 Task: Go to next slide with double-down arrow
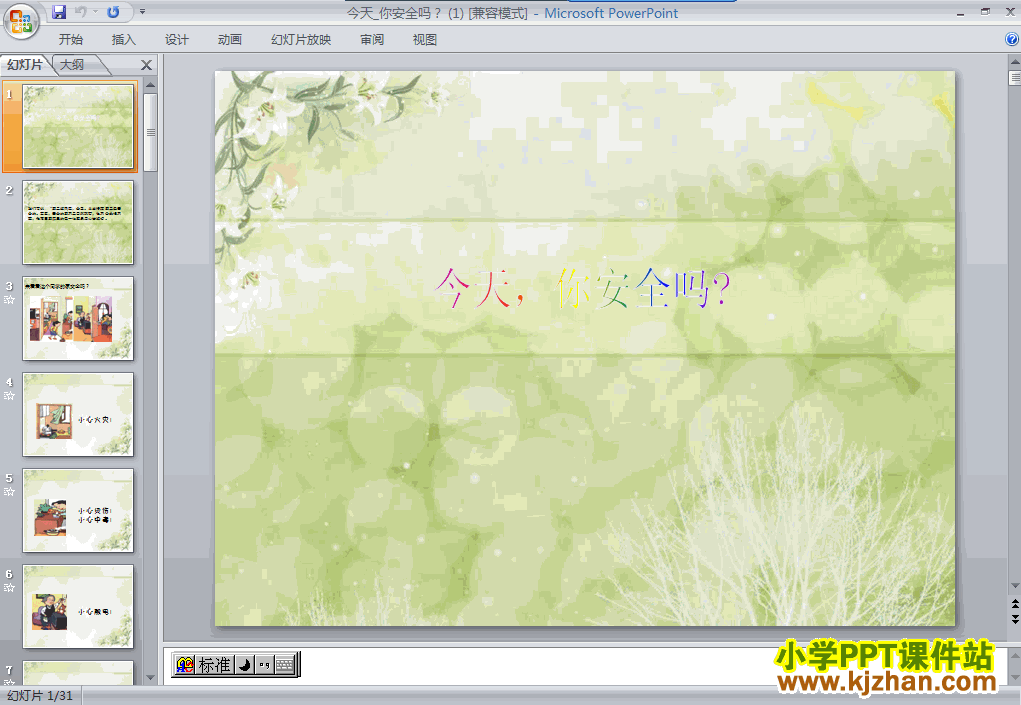pyautogui.click(x=1014, y=619)
